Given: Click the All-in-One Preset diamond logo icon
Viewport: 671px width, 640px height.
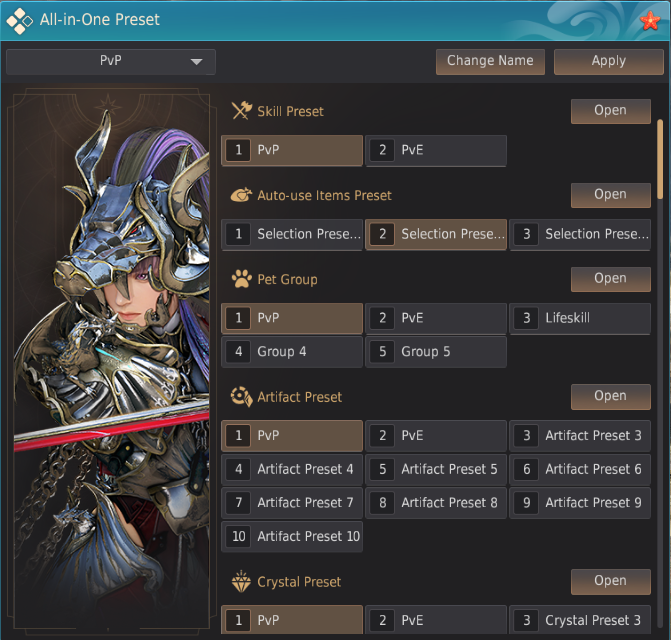Looking at the screenshot, I should pyautogui.click(x=21, y=20).
